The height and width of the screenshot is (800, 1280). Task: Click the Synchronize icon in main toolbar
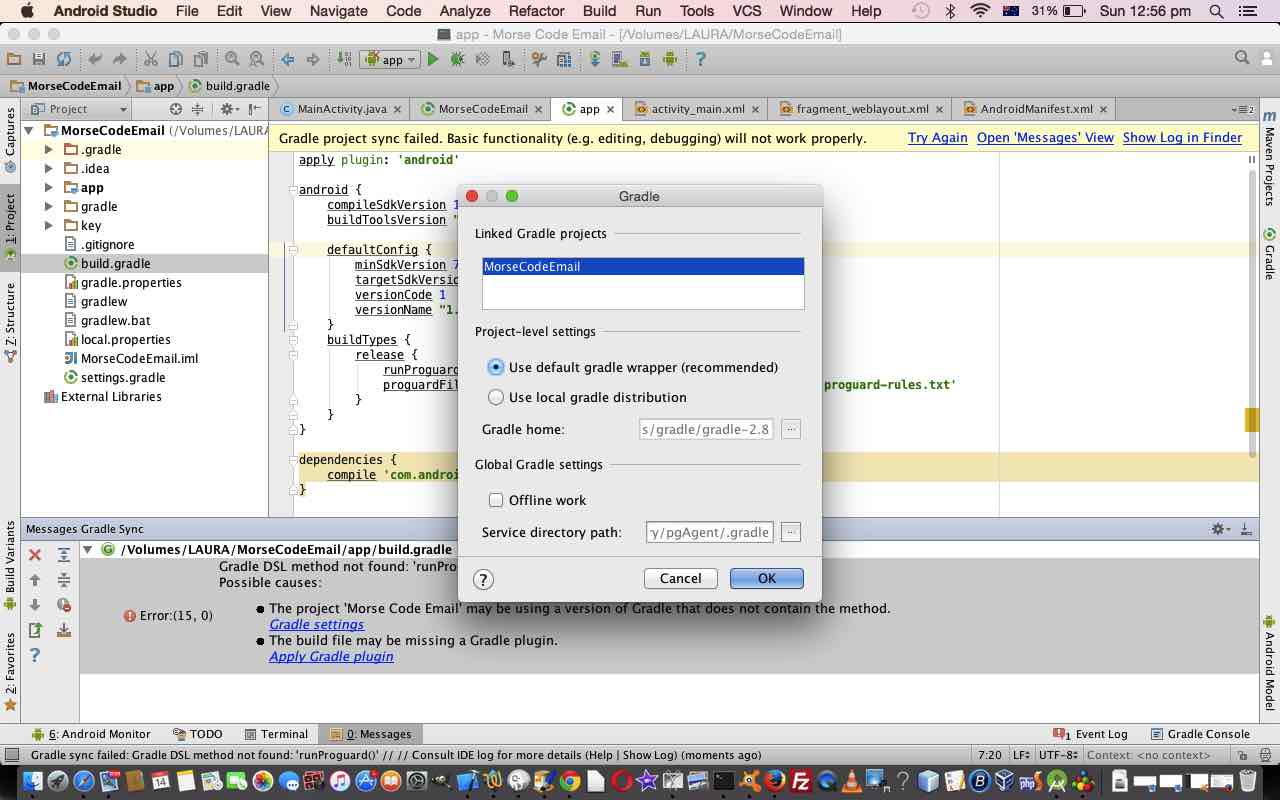tap(63, 59)
